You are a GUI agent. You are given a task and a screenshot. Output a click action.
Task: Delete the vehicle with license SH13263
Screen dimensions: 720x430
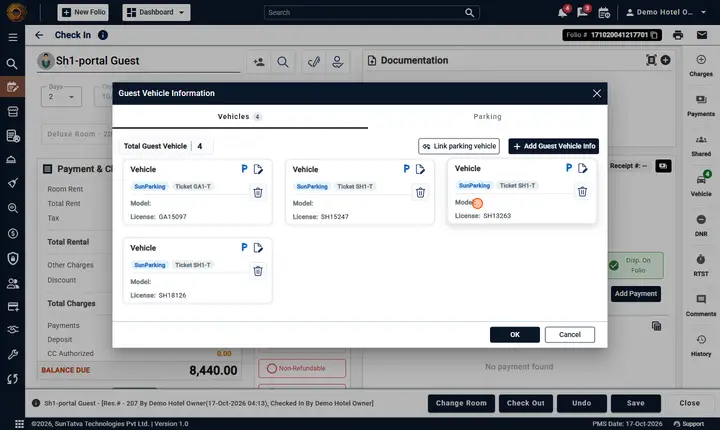pyautogui.click(x=582, y=192)
